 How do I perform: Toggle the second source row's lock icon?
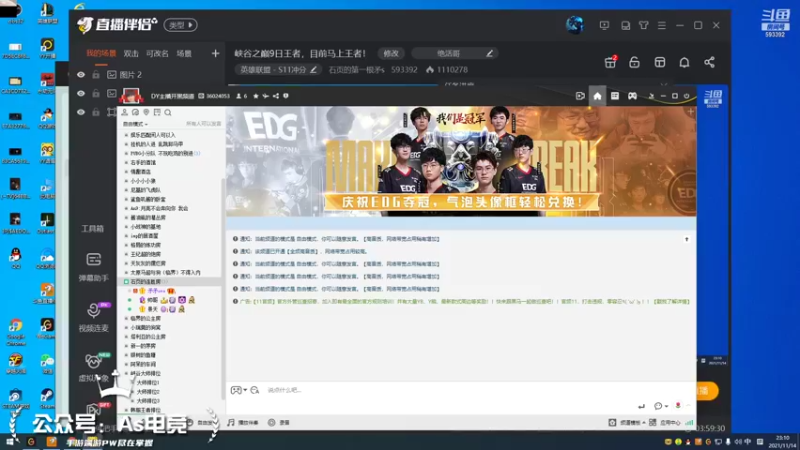pyautogui.click(x=96, y=93)
